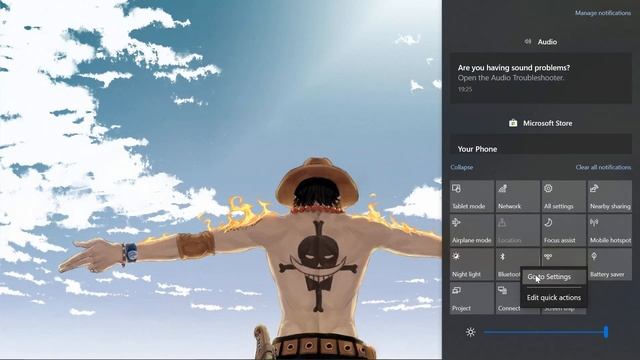Screen dimensions: 640x360
Task: Click the brightness sun icon
Action: pos(470,332)
